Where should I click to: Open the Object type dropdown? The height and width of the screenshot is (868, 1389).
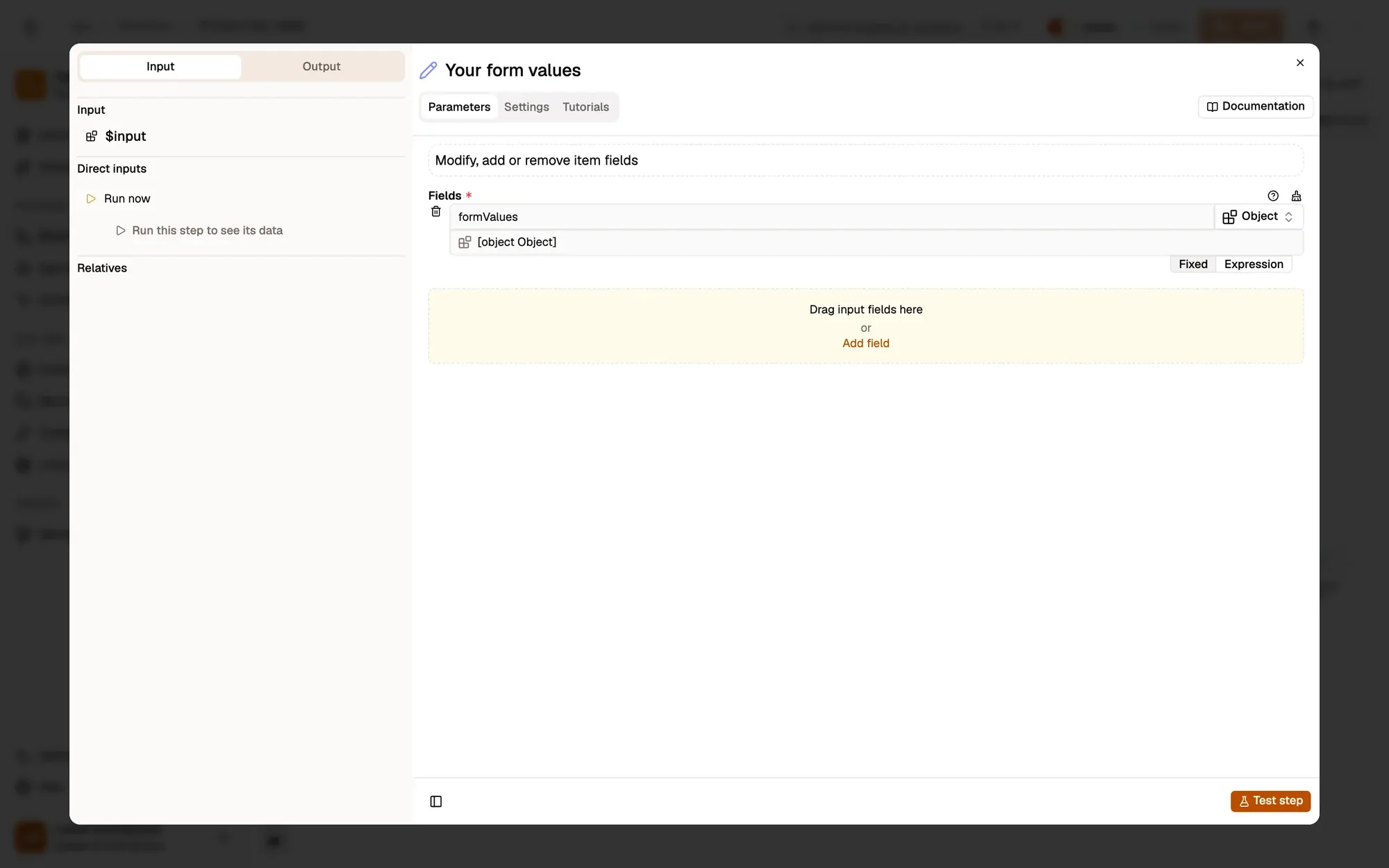click(1258, 217)
